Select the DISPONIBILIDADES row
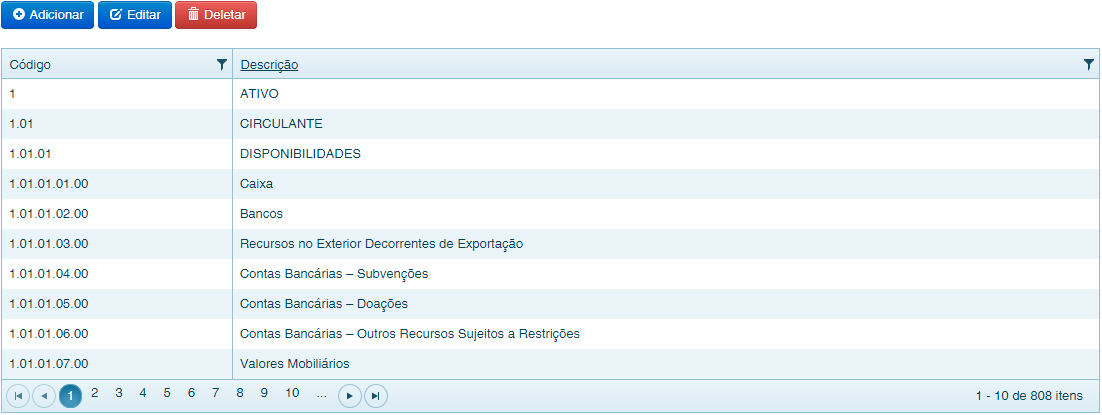Image resolution: width=1102 pixels, height=415 pixels. tap(550, 153)
